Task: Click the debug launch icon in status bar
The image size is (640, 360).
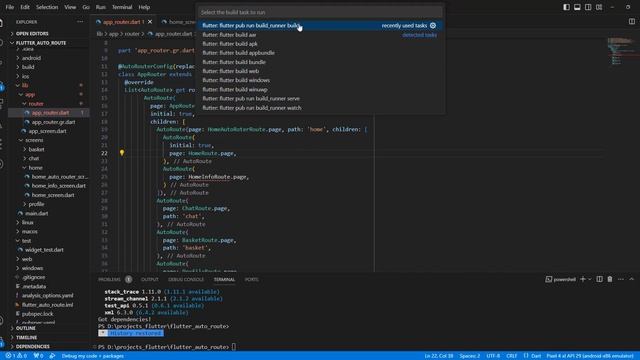Action: [x=52, y=356]
